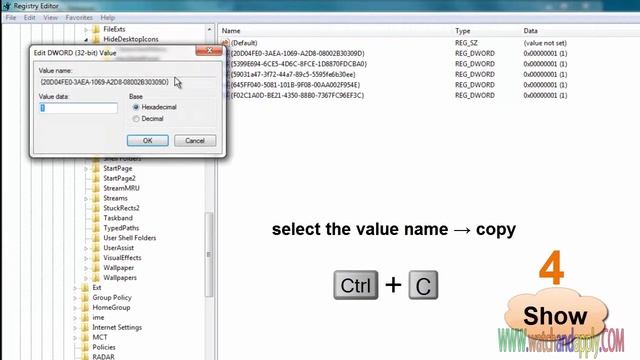Click the StreamMRU folder icon

coord(96,188)
